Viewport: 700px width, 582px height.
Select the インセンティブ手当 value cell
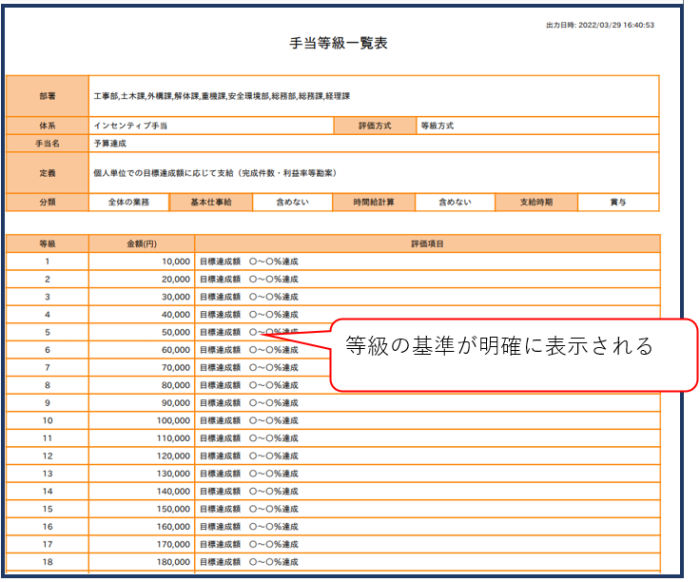tap(131, 127)
